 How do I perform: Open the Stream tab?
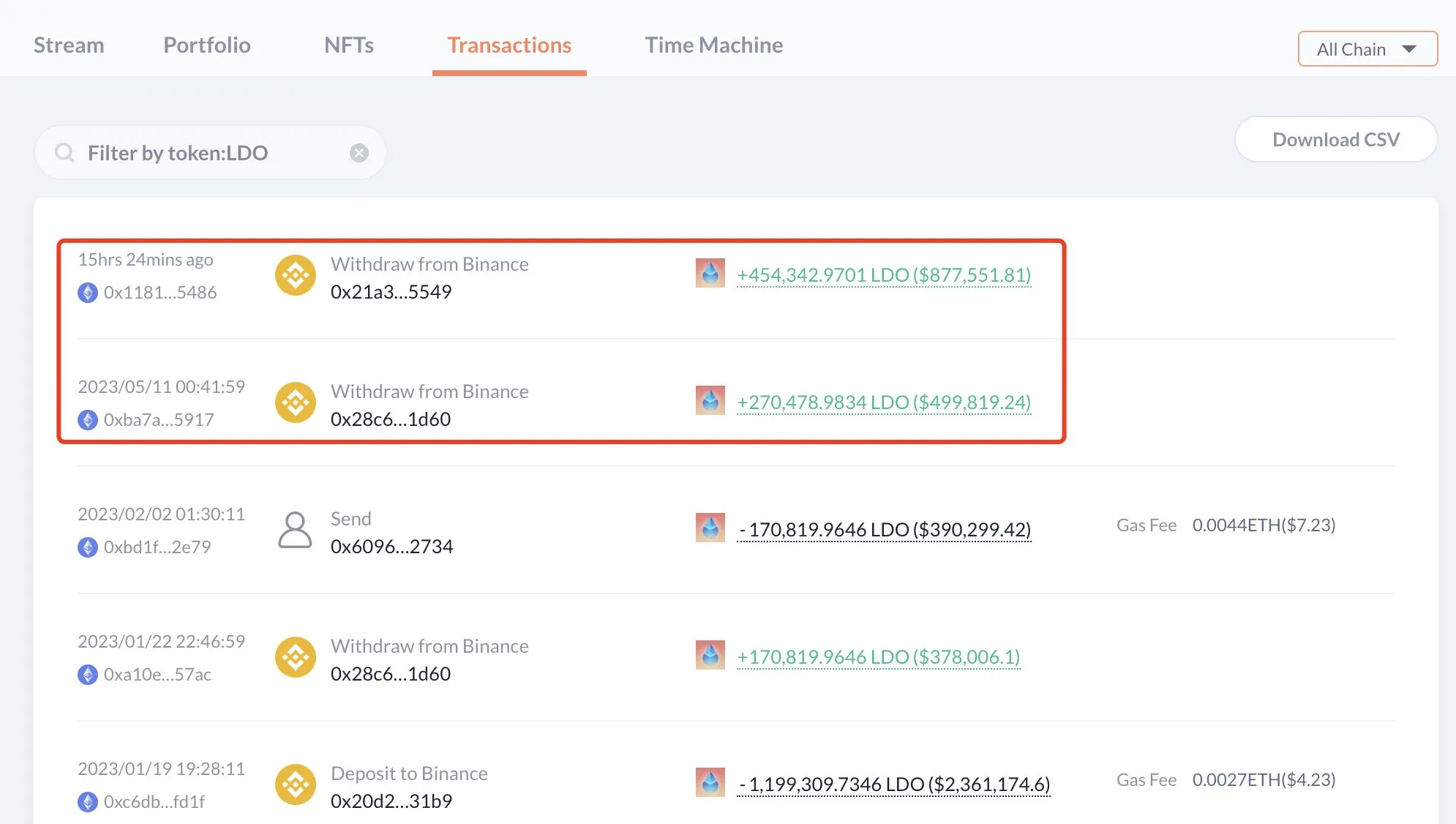click(69, 45)
